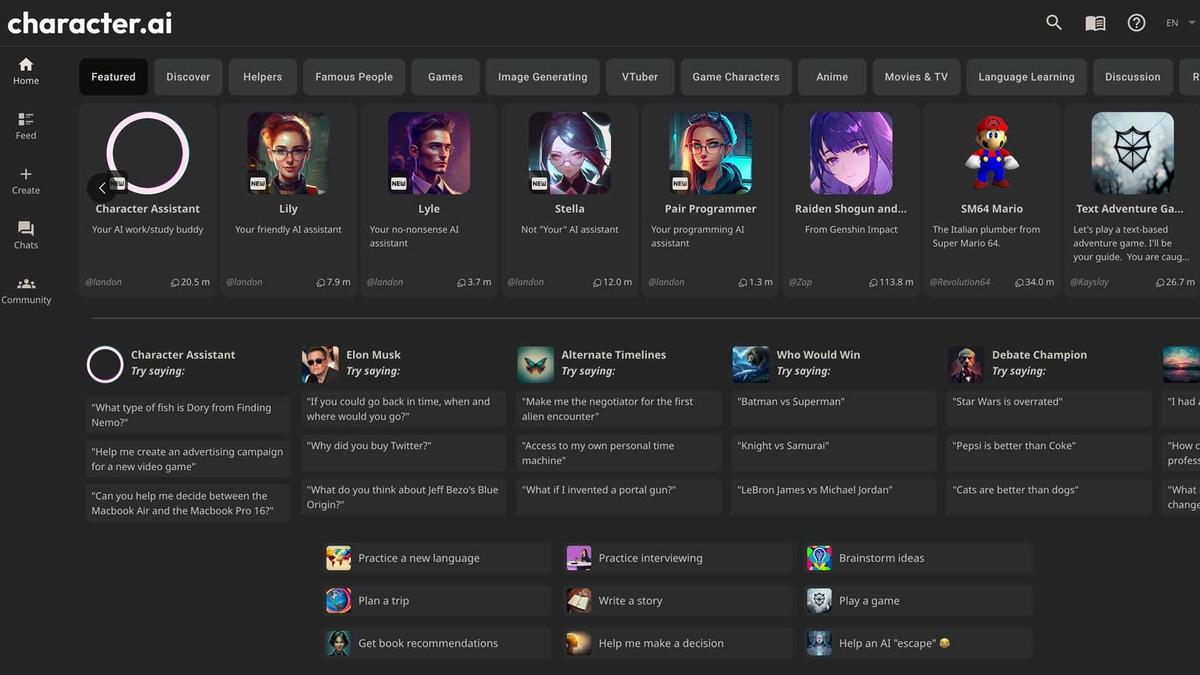
Task: Start creating a new character
Action: coord(25,180)
